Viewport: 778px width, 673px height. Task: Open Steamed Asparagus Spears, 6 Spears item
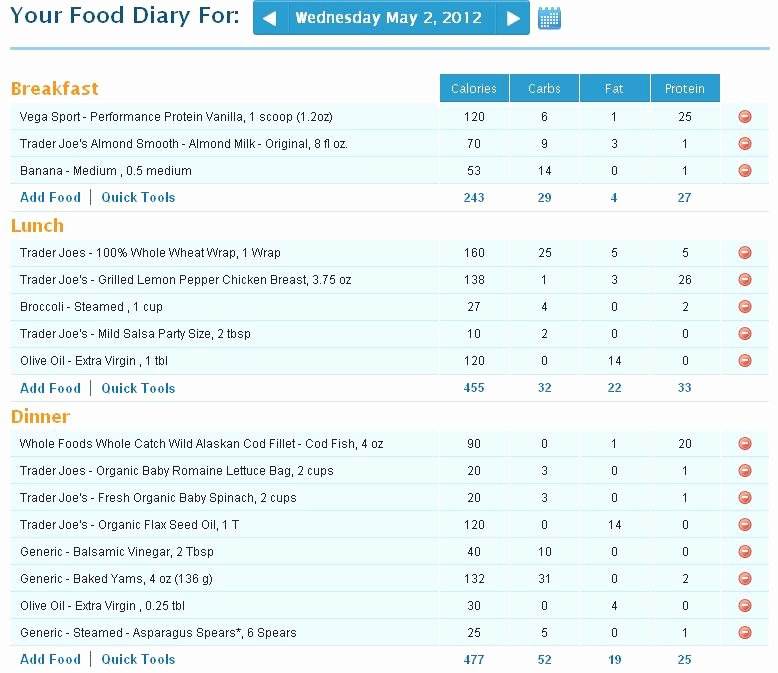pyautogui.click(x=158, y=633)
